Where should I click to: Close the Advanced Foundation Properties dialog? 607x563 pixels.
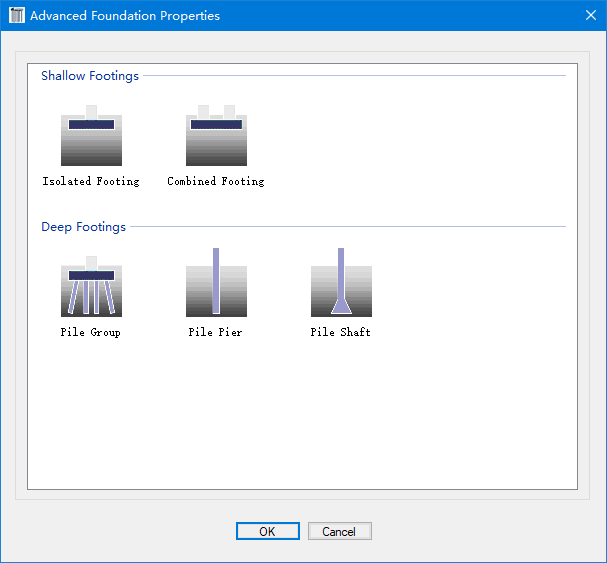(590, 16)
